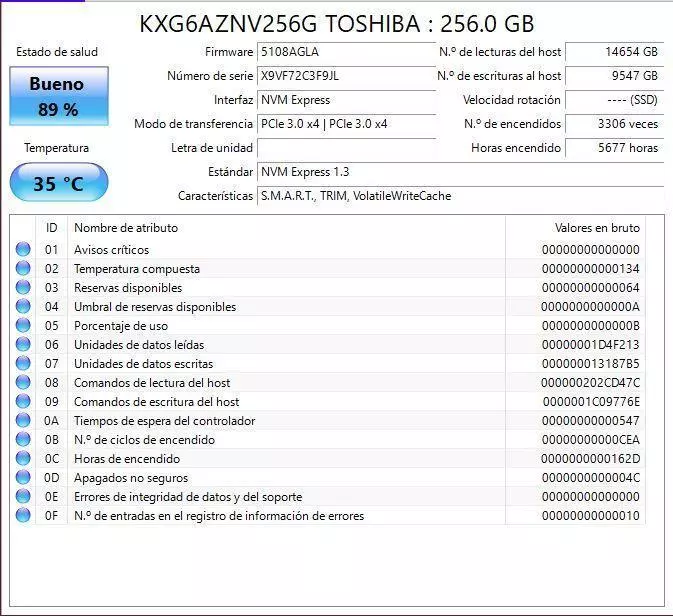
Task: Click the status orb for Comandos de escritura del host
Action: click(x=23, y=401)
